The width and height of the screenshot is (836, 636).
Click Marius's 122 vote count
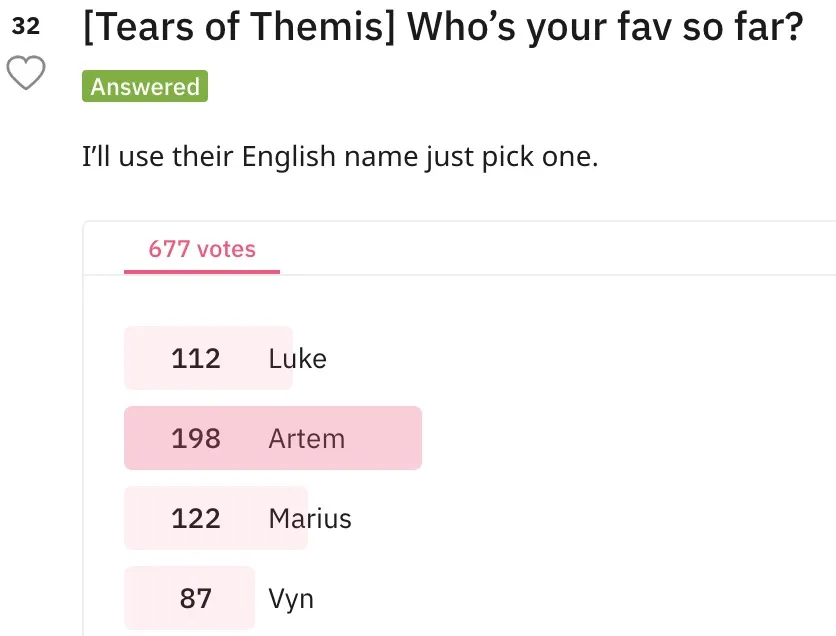tap(196, 518)
